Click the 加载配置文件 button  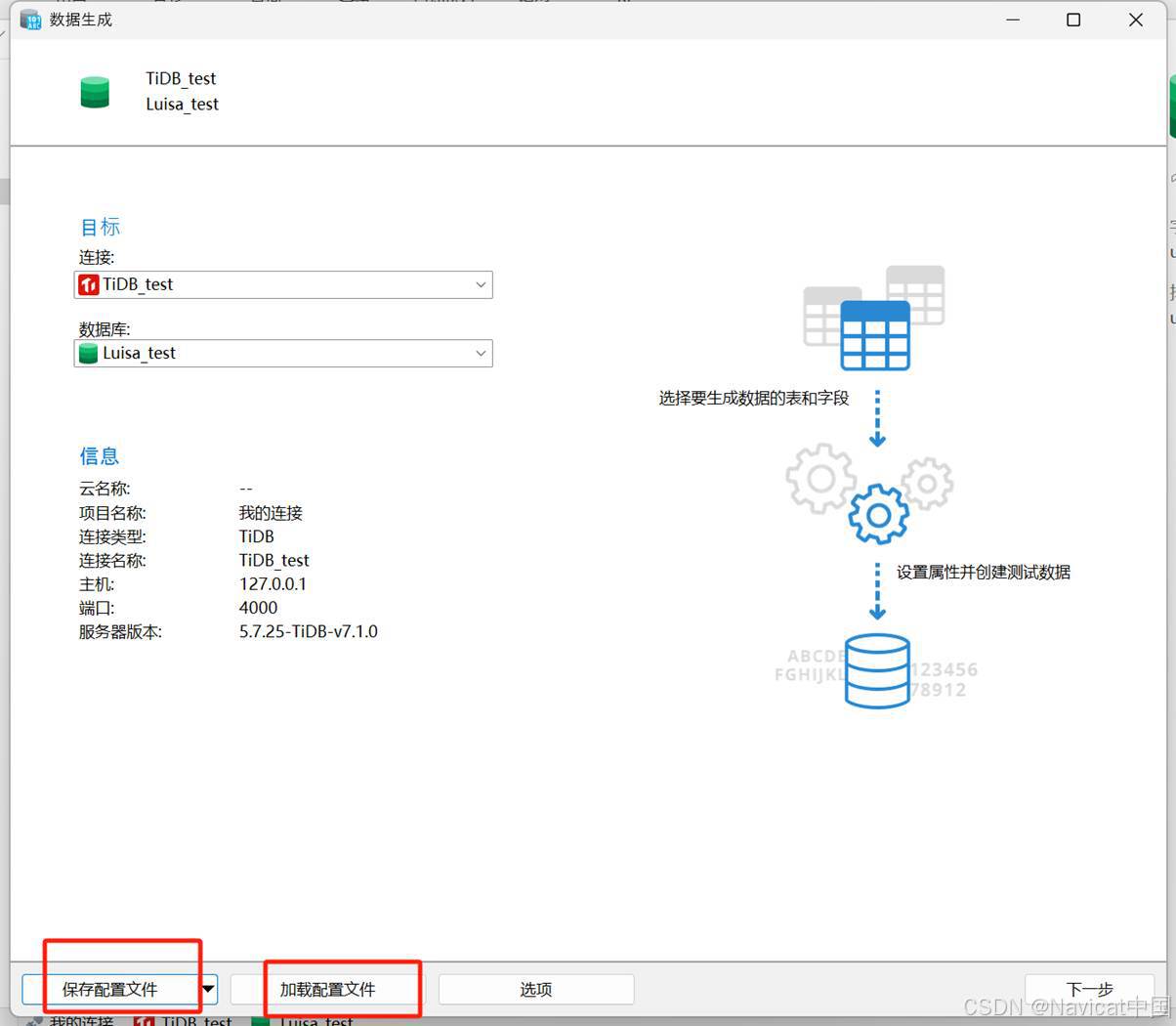(x=327, y=989)
